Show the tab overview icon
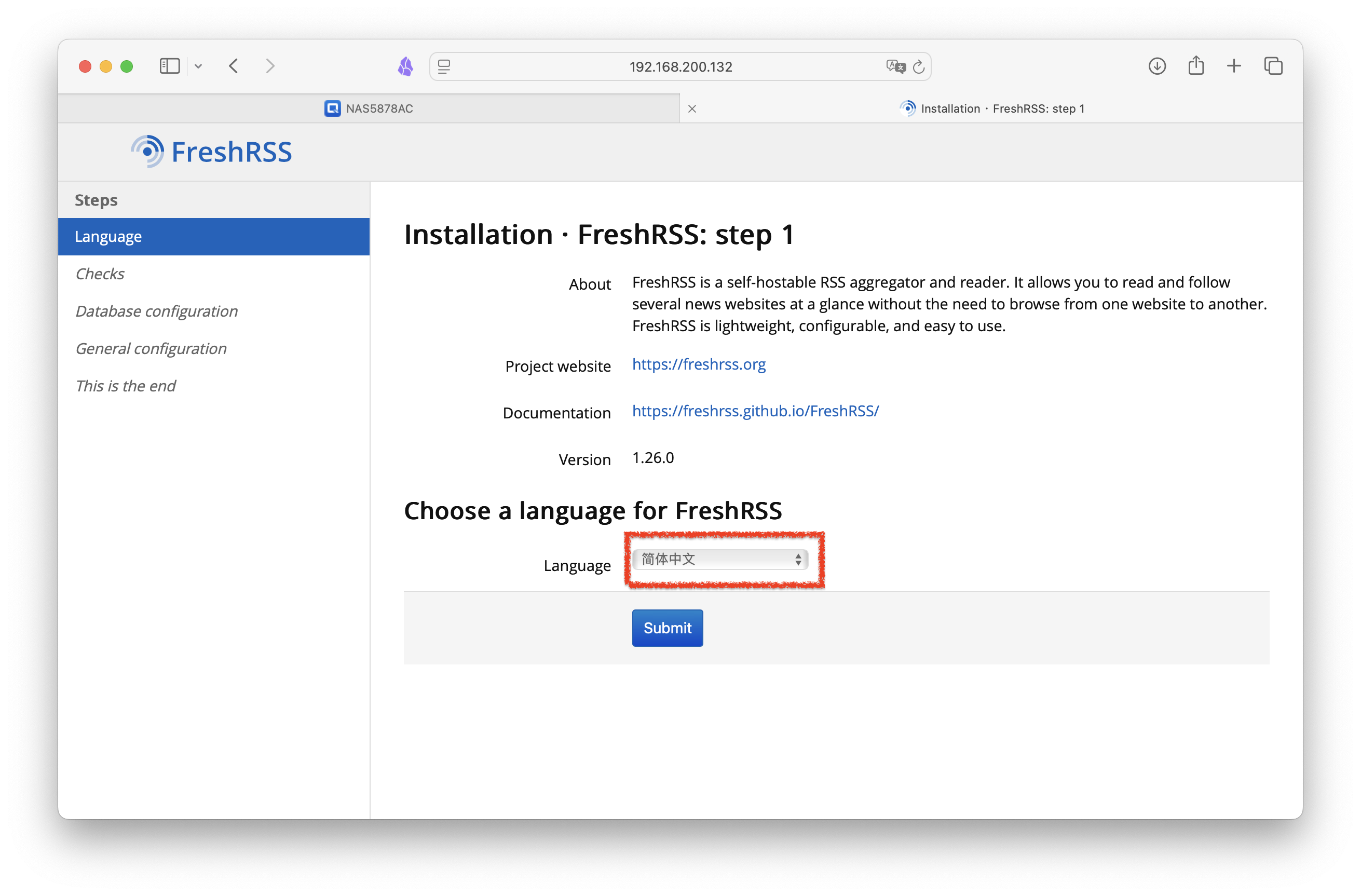The image size is (1361, 896). [1273, 66]
